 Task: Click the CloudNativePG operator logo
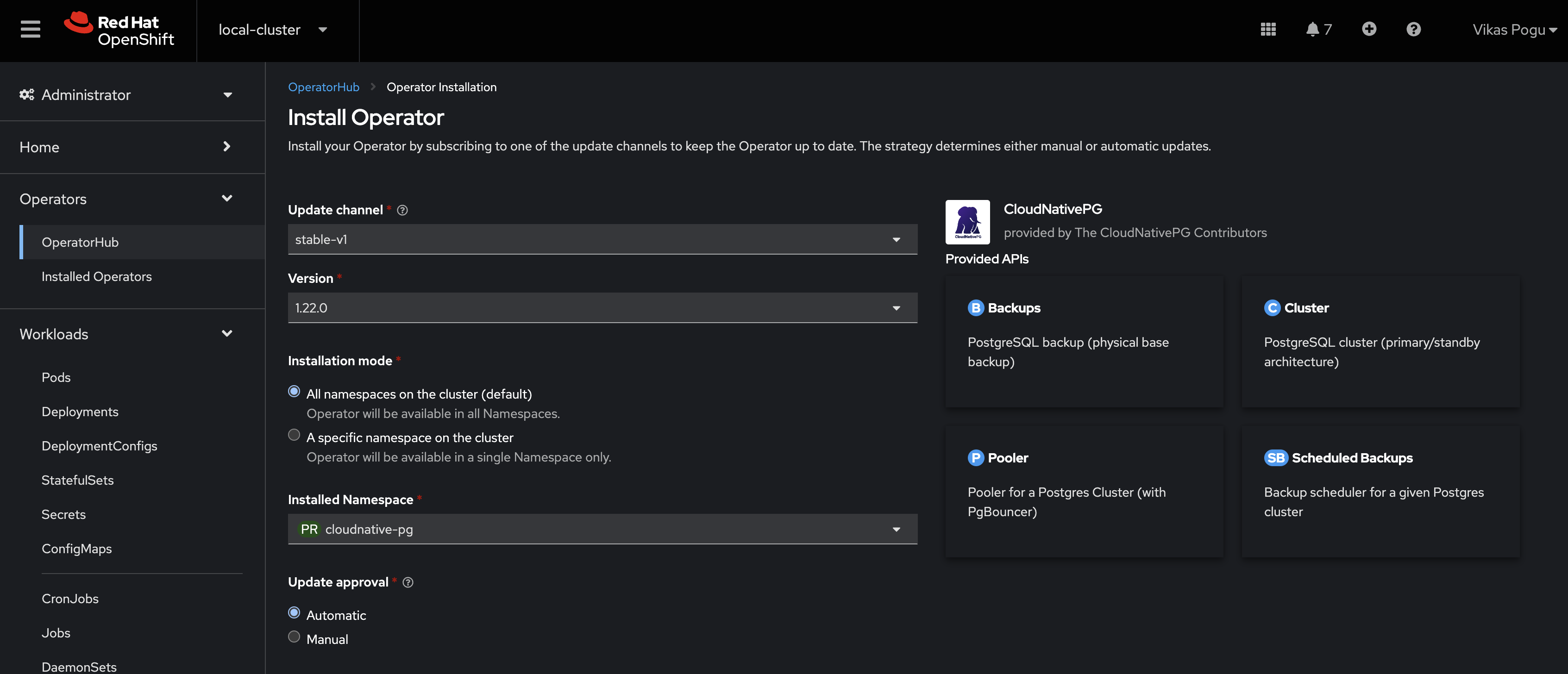(967, 222)
